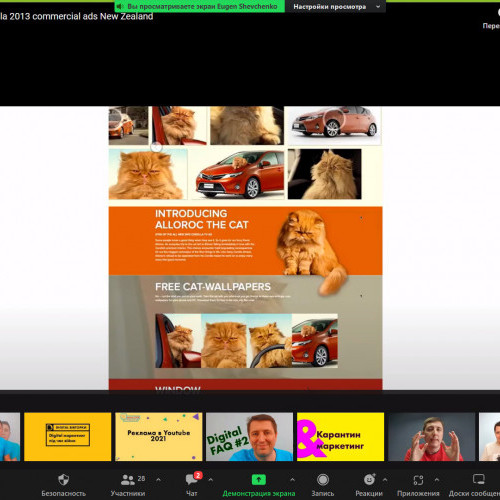Expand the Participants options arrow
The width and height of the screenshot is (500, 500).
point(158,480)
